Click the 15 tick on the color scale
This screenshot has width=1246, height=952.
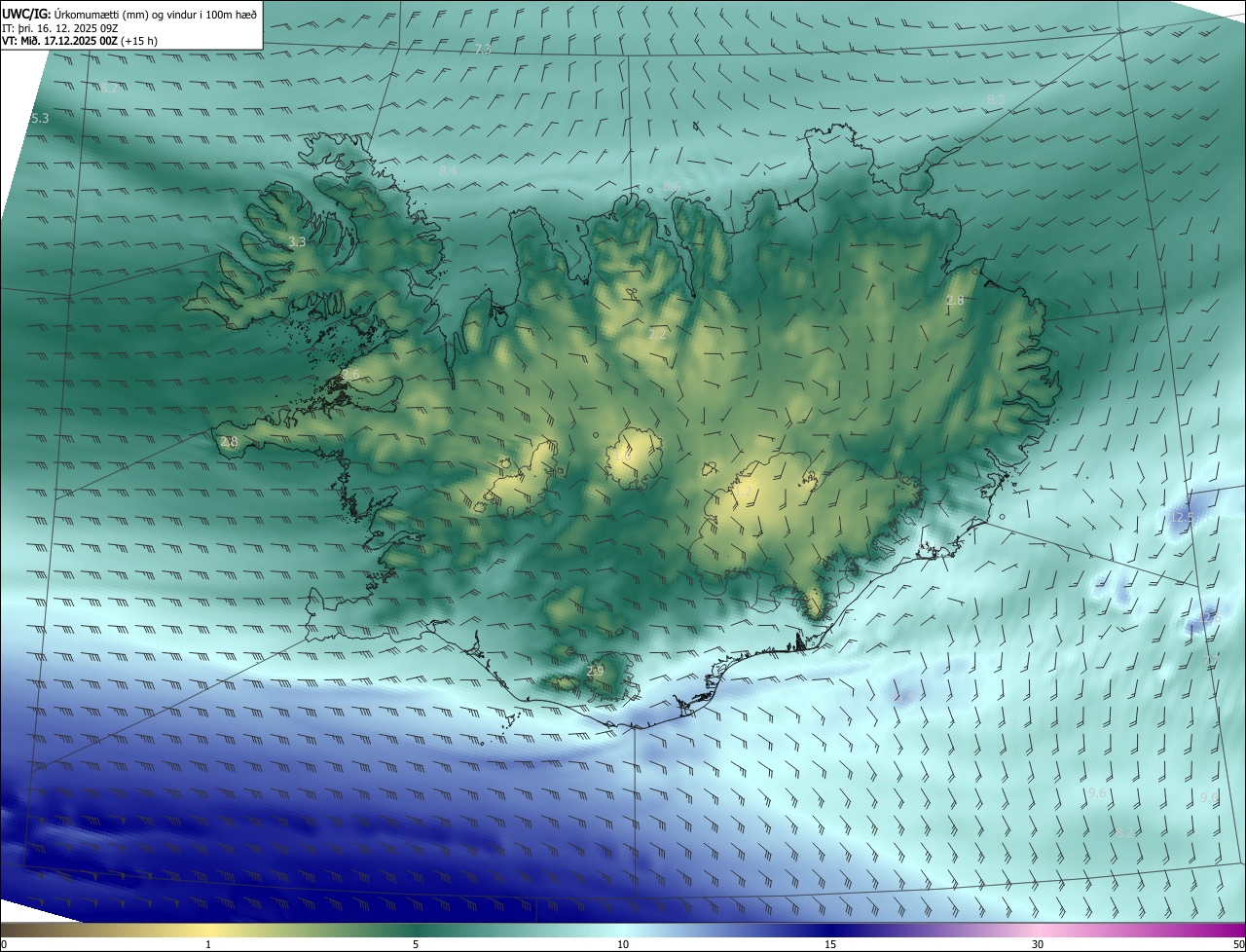830,944
